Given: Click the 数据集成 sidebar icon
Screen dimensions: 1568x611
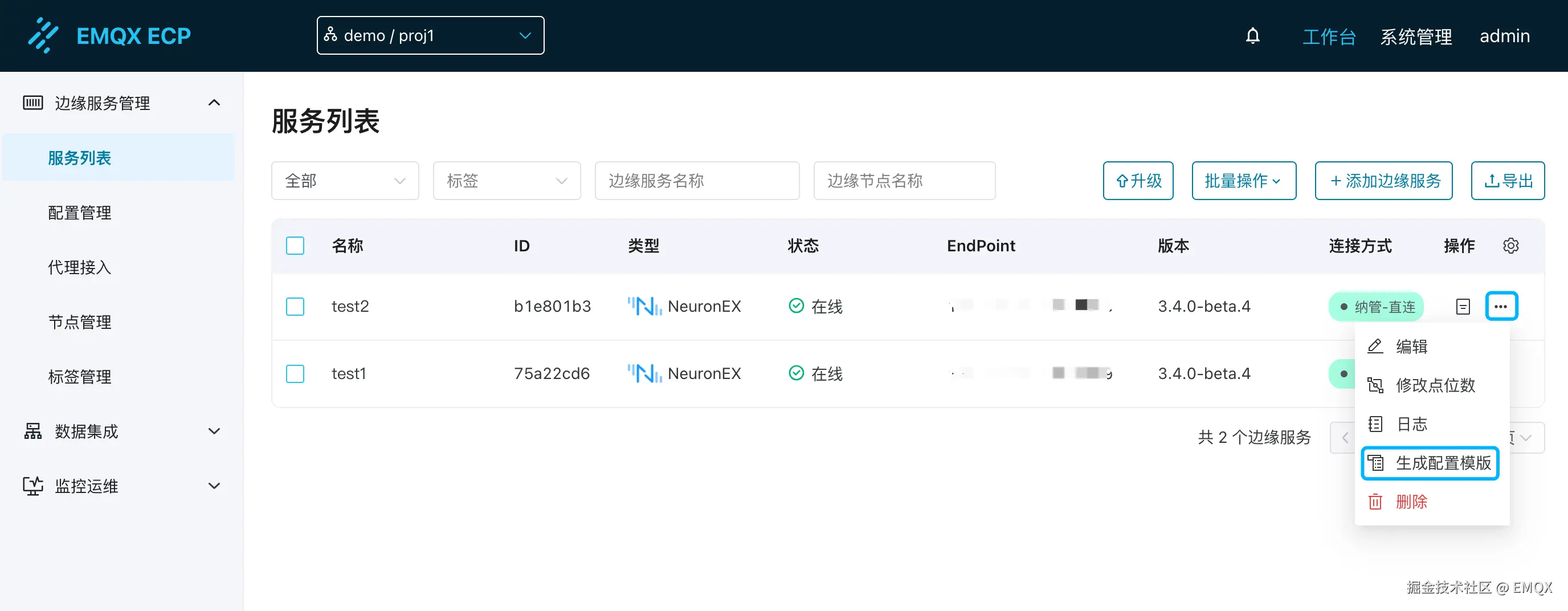Looking at the screenshot, I should (x=32, y=431).
